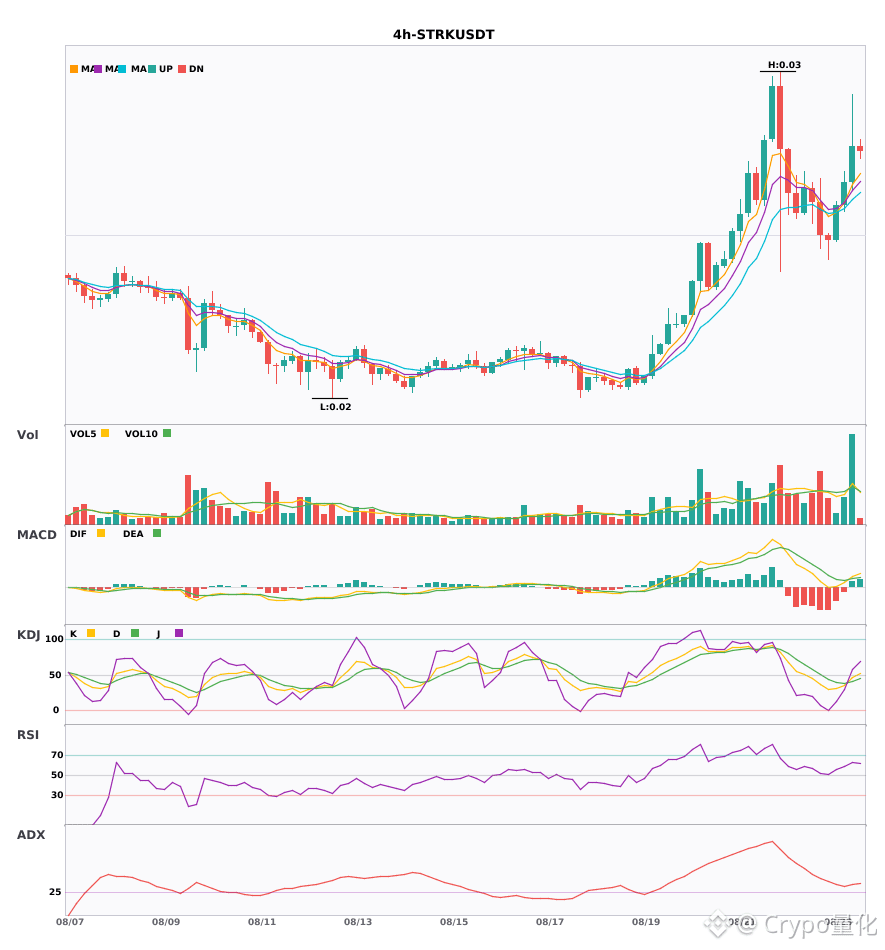
Task: Select the VOL5 legend text
Action: 83,434
